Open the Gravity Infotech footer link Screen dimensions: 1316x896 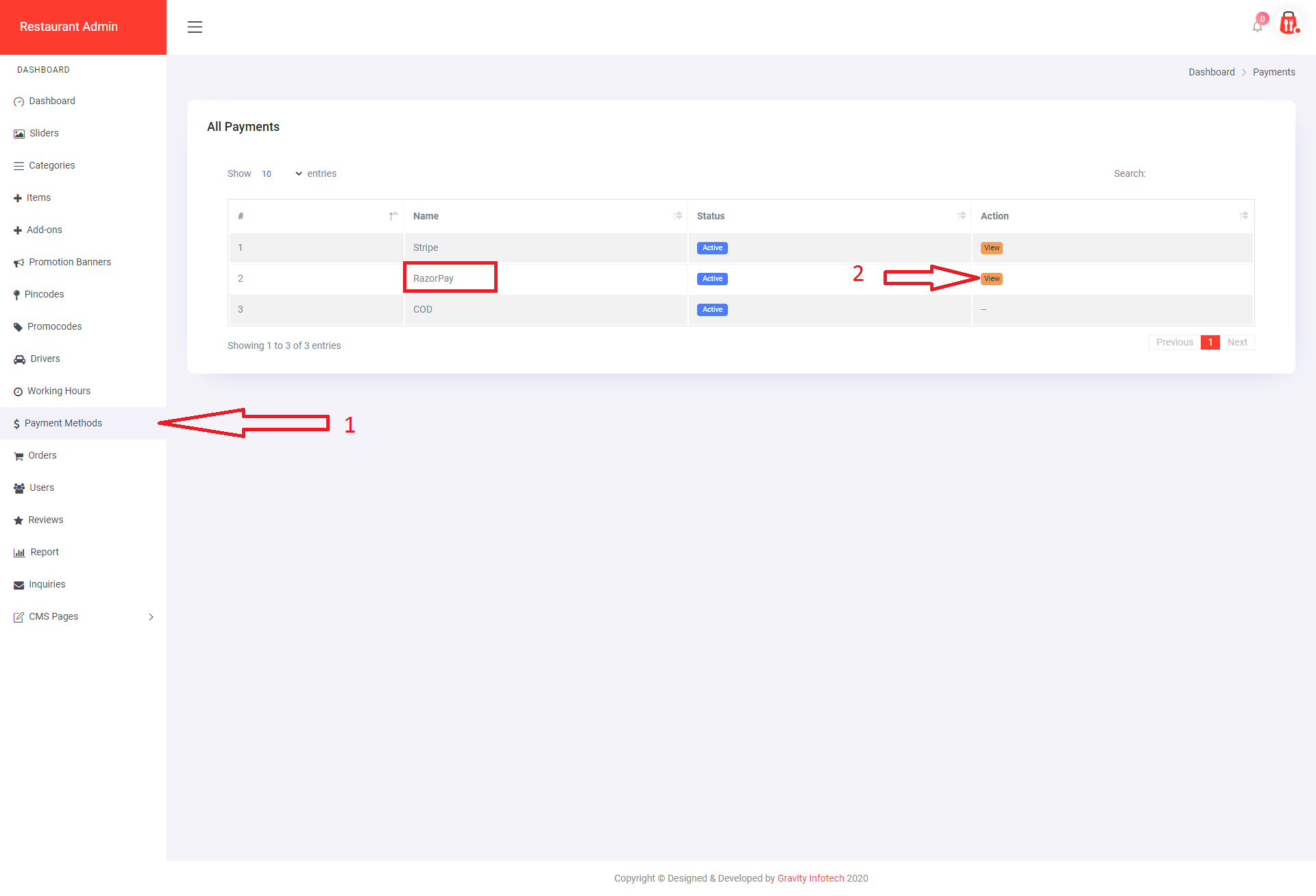point(810,878)
